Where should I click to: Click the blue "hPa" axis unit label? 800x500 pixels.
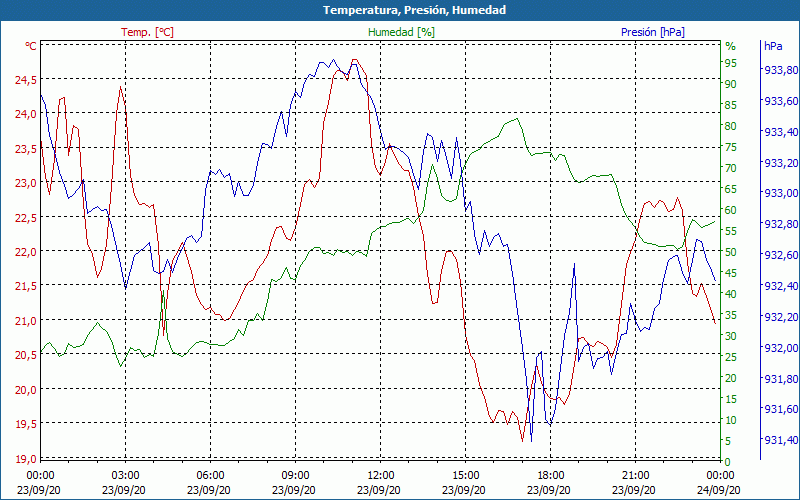point(773,46)
